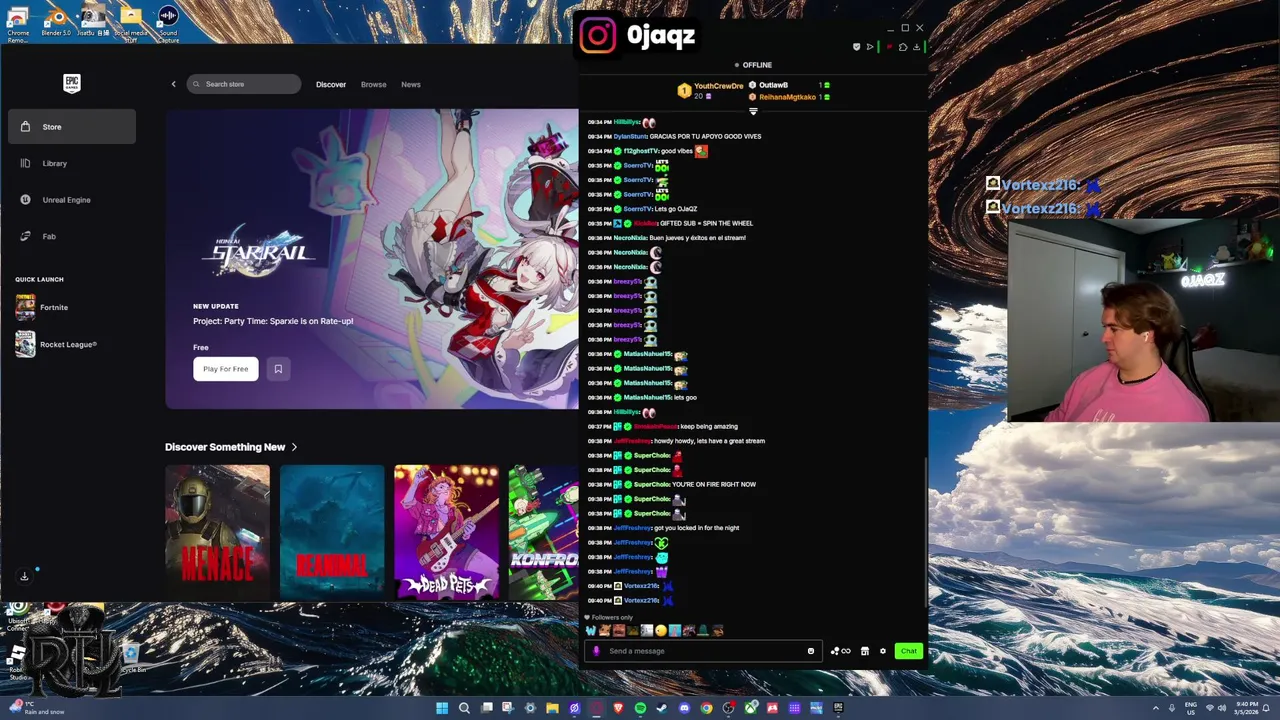The image size is (1280, 720).
Task: Click the Epic Games logo
Action: tap(71, 84)
